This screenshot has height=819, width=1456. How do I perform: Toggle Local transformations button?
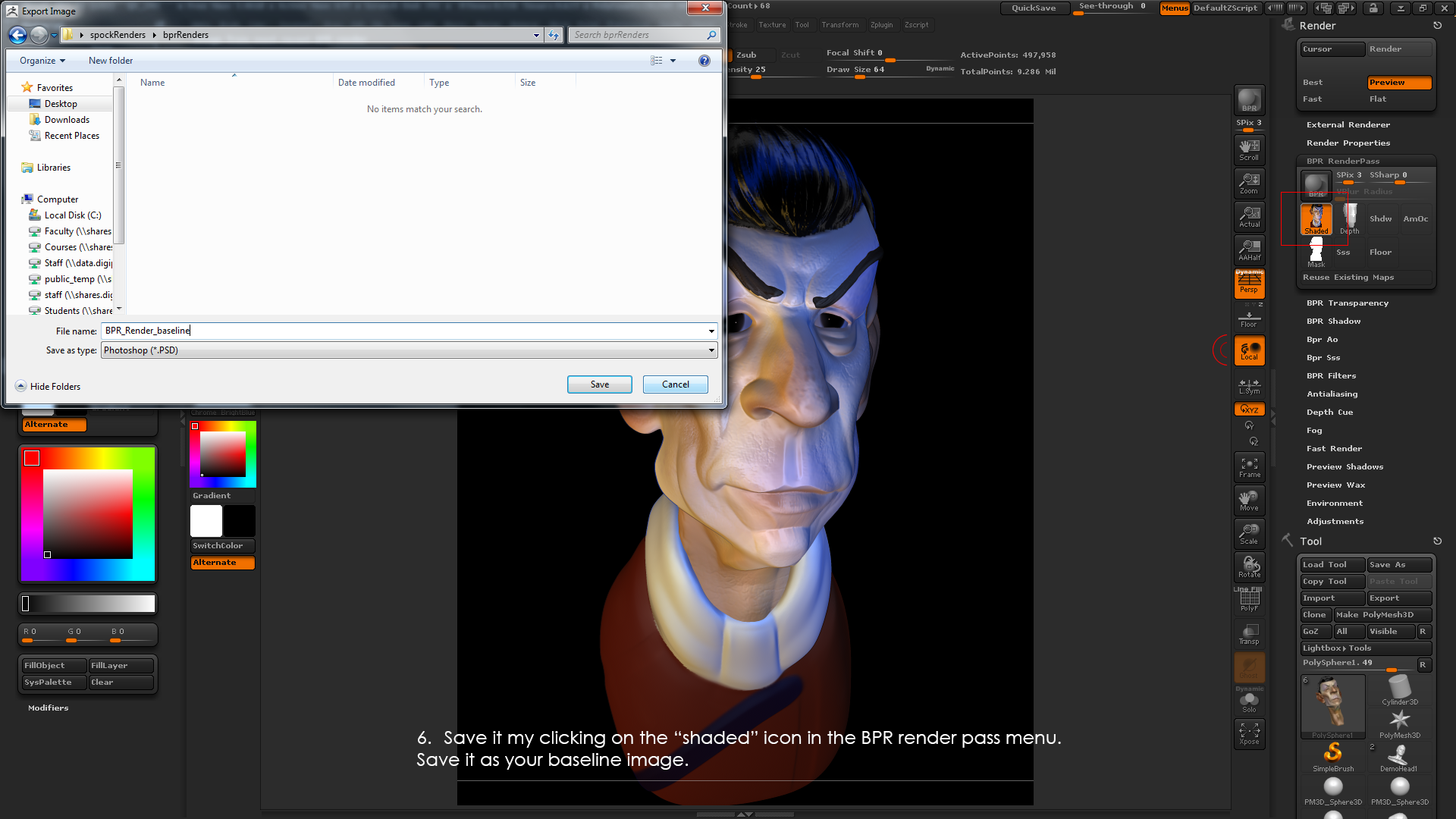1249,350
